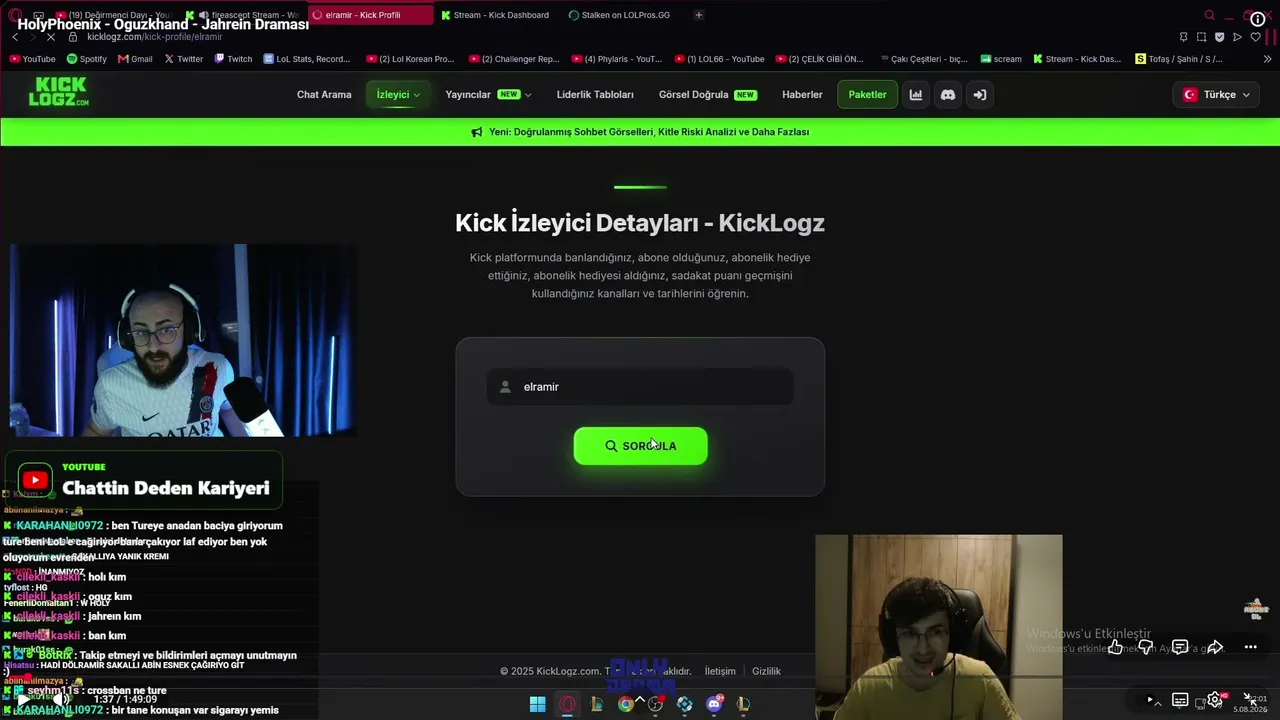Click the Windows Start button on taskbar
The height and width of the screenshot is (720, 1280).
[537, 704]
